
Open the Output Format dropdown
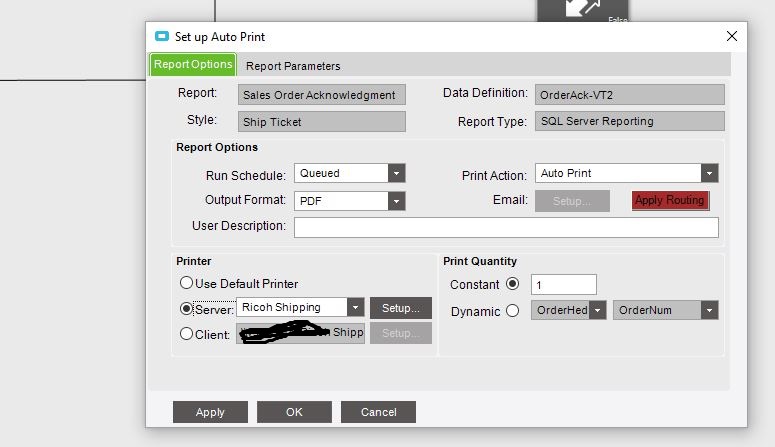point(396,201)
